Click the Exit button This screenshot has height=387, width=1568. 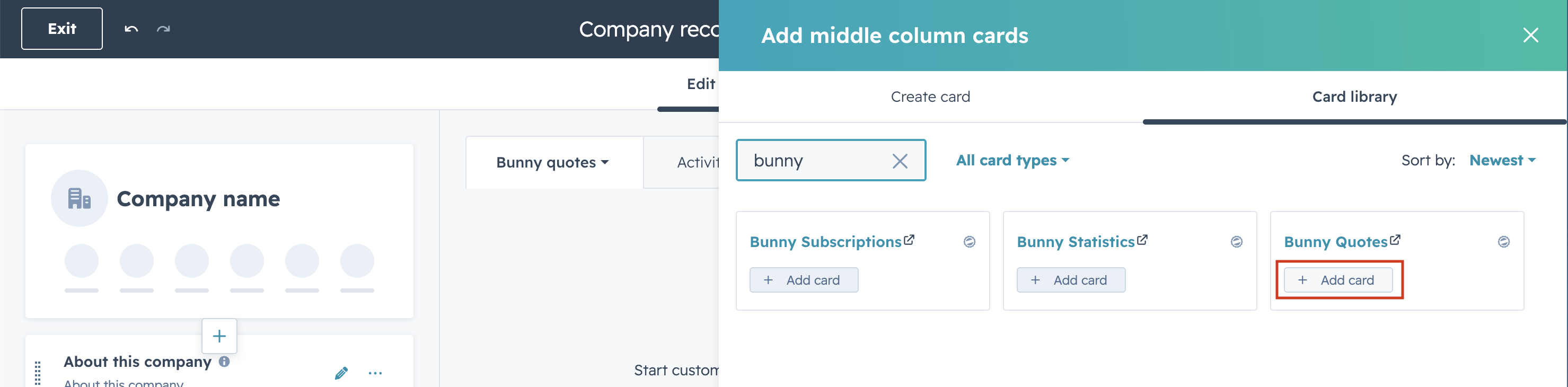62,29
